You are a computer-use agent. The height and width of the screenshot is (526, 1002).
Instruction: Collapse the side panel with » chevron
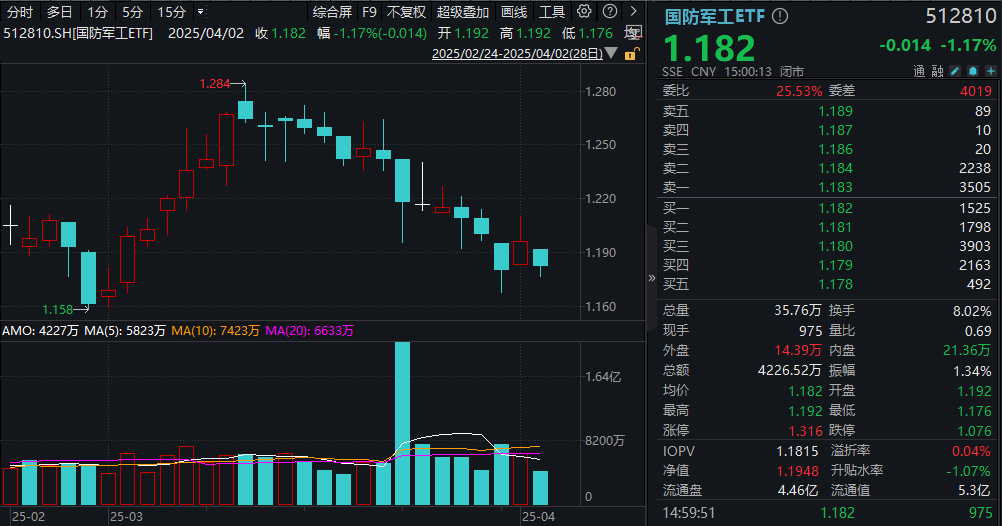pos(653,277)
